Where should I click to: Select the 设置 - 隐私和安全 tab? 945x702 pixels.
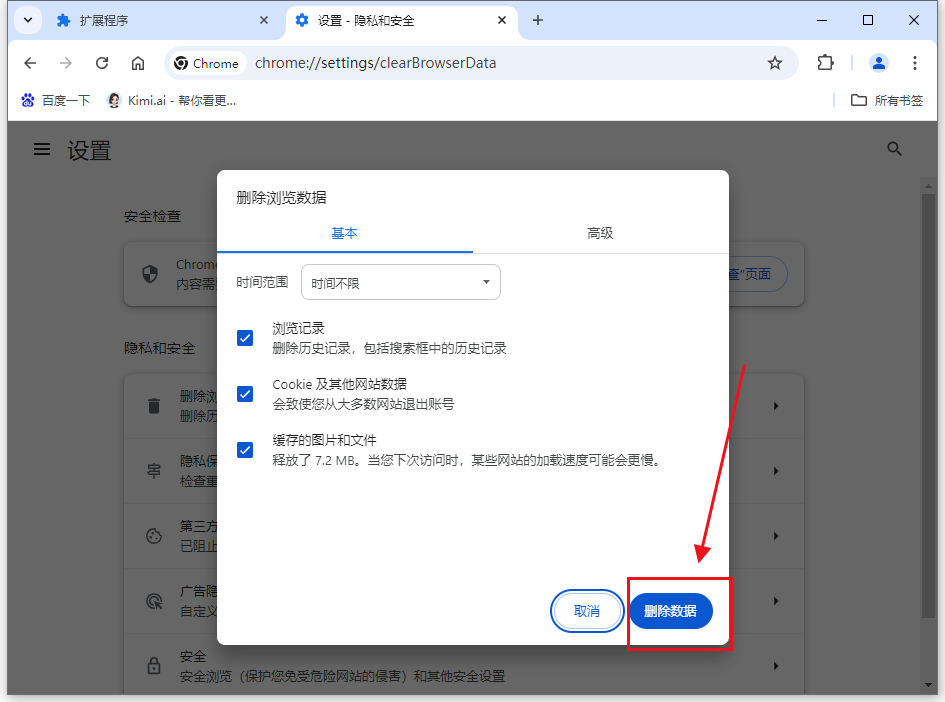click(401, 20)
